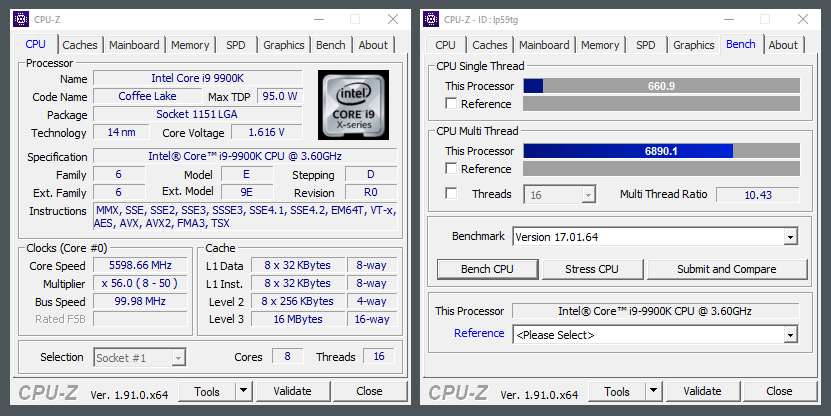The width and height of the screenshot is (831, 416).
Task: Tick the Threads checkbox in Bench window
Action: tap(451, 193)
